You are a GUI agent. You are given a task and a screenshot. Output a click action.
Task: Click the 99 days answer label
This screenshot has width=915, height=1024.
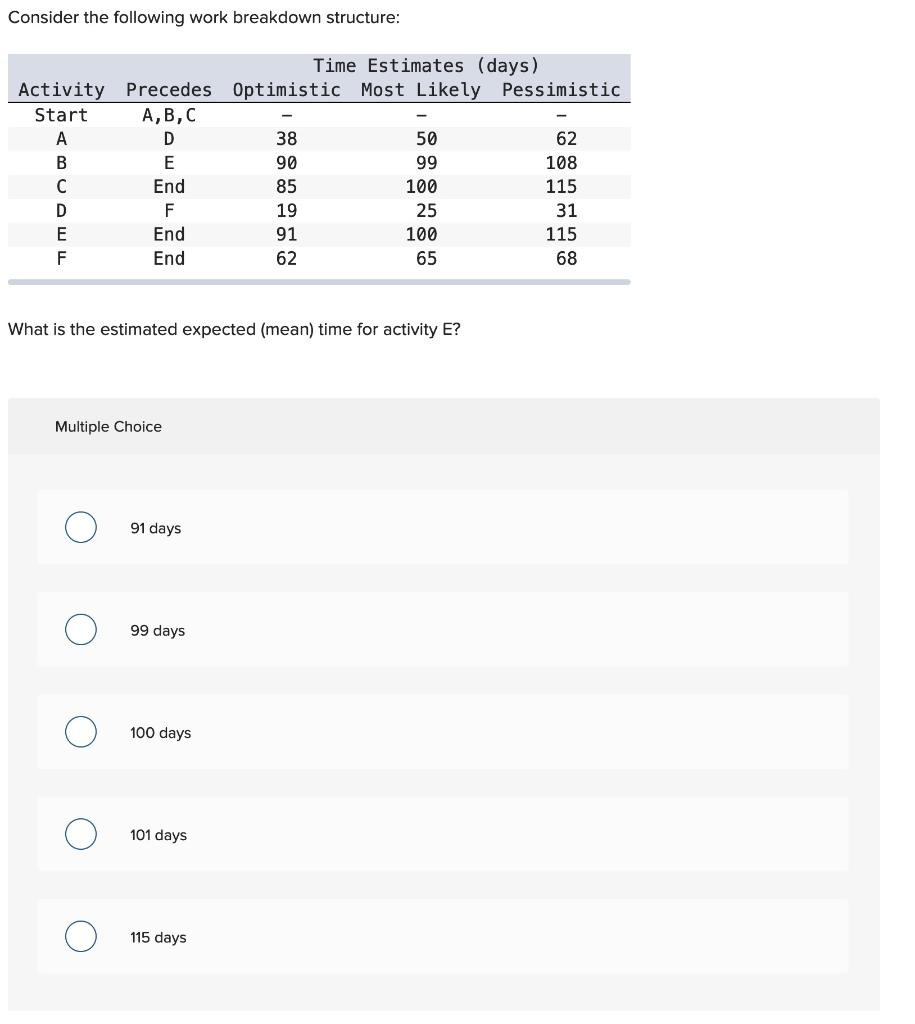point(157,630)
